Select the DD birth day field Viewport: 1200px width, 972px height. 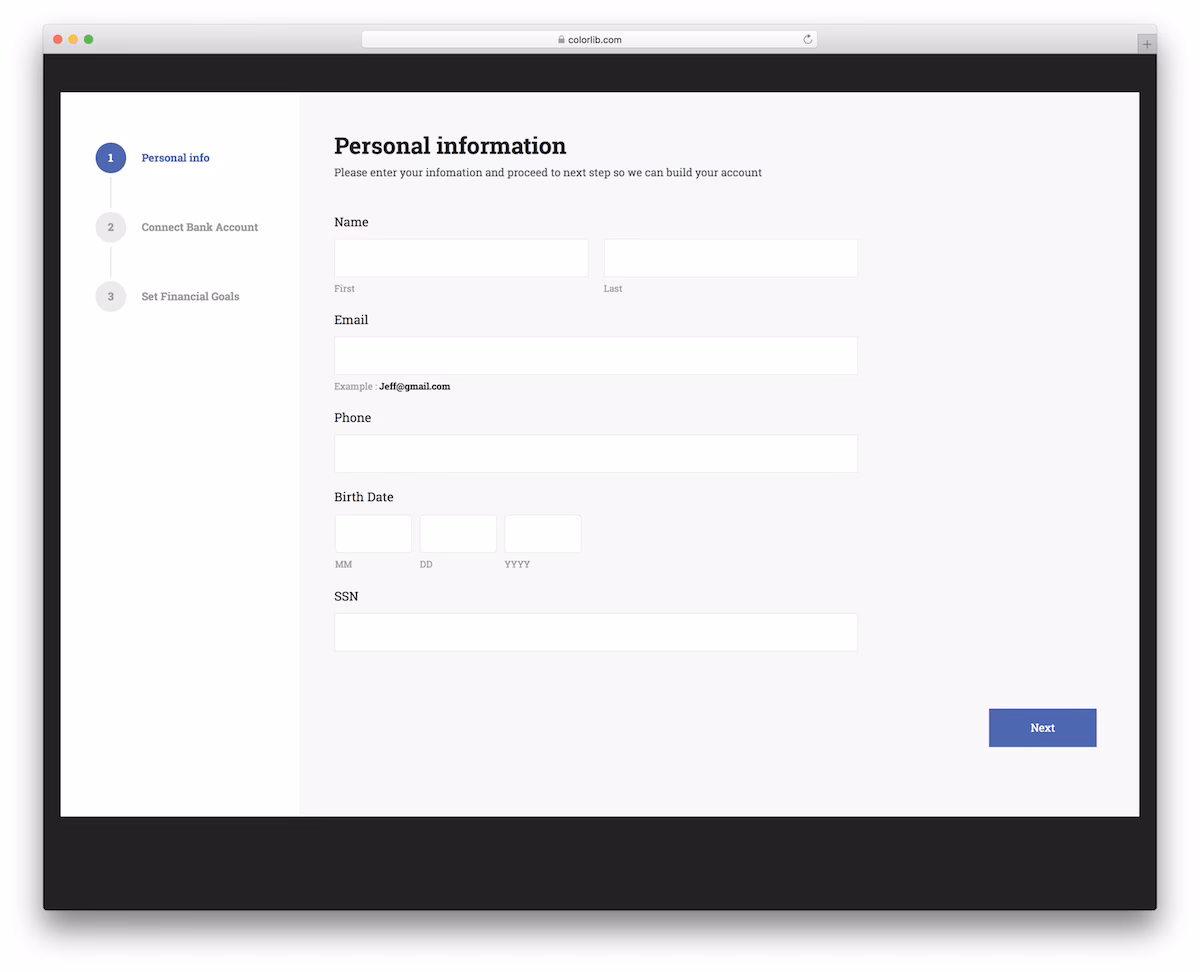click(x=458, y=534)
